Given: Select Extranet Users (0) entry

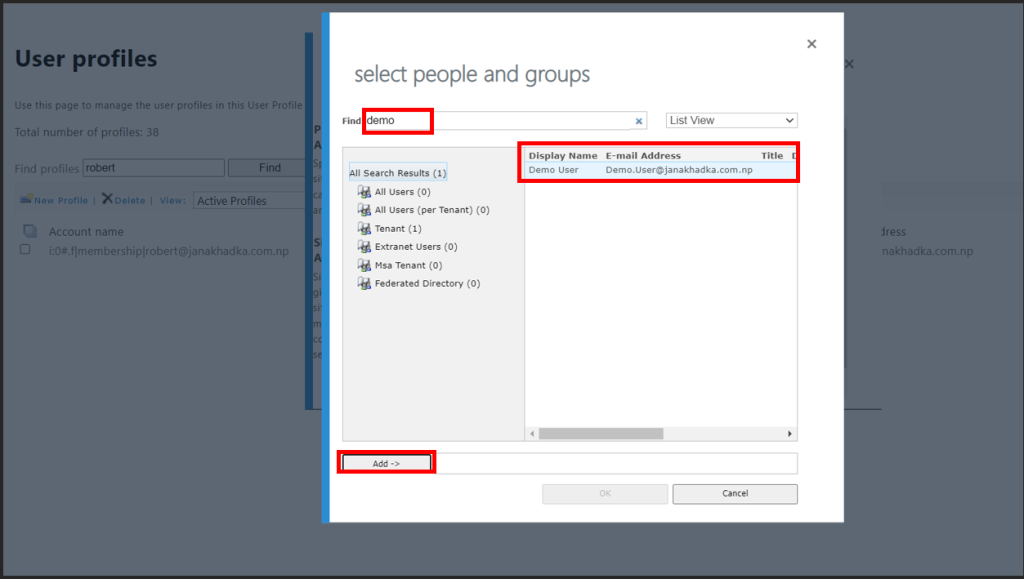Looking at the screenshot, I should click(416, 247).
